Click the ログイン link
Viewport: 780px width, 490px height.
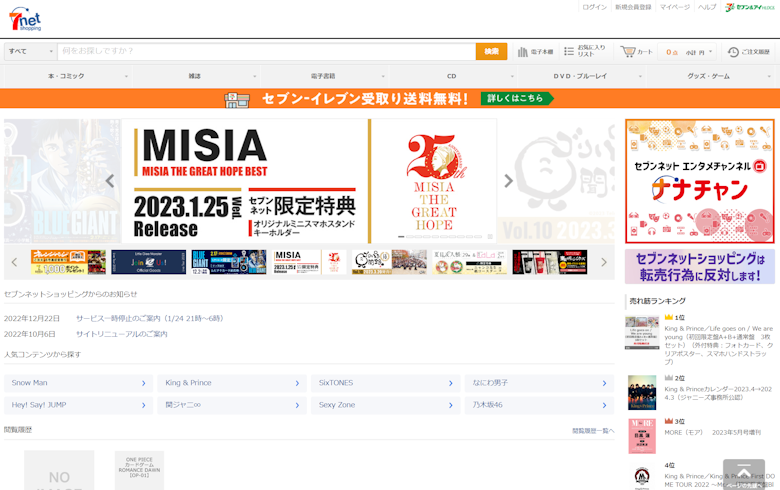pos(594,7)
